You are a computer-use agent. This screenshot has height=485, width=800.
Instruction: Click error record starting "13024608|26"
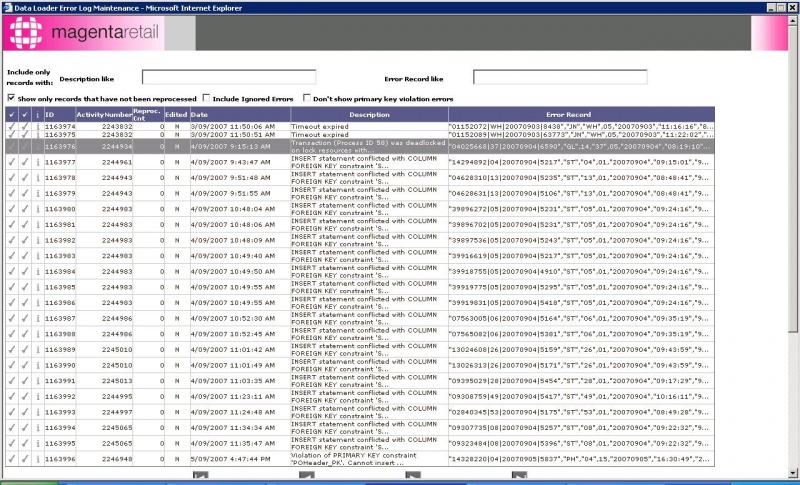click(579, 349)
